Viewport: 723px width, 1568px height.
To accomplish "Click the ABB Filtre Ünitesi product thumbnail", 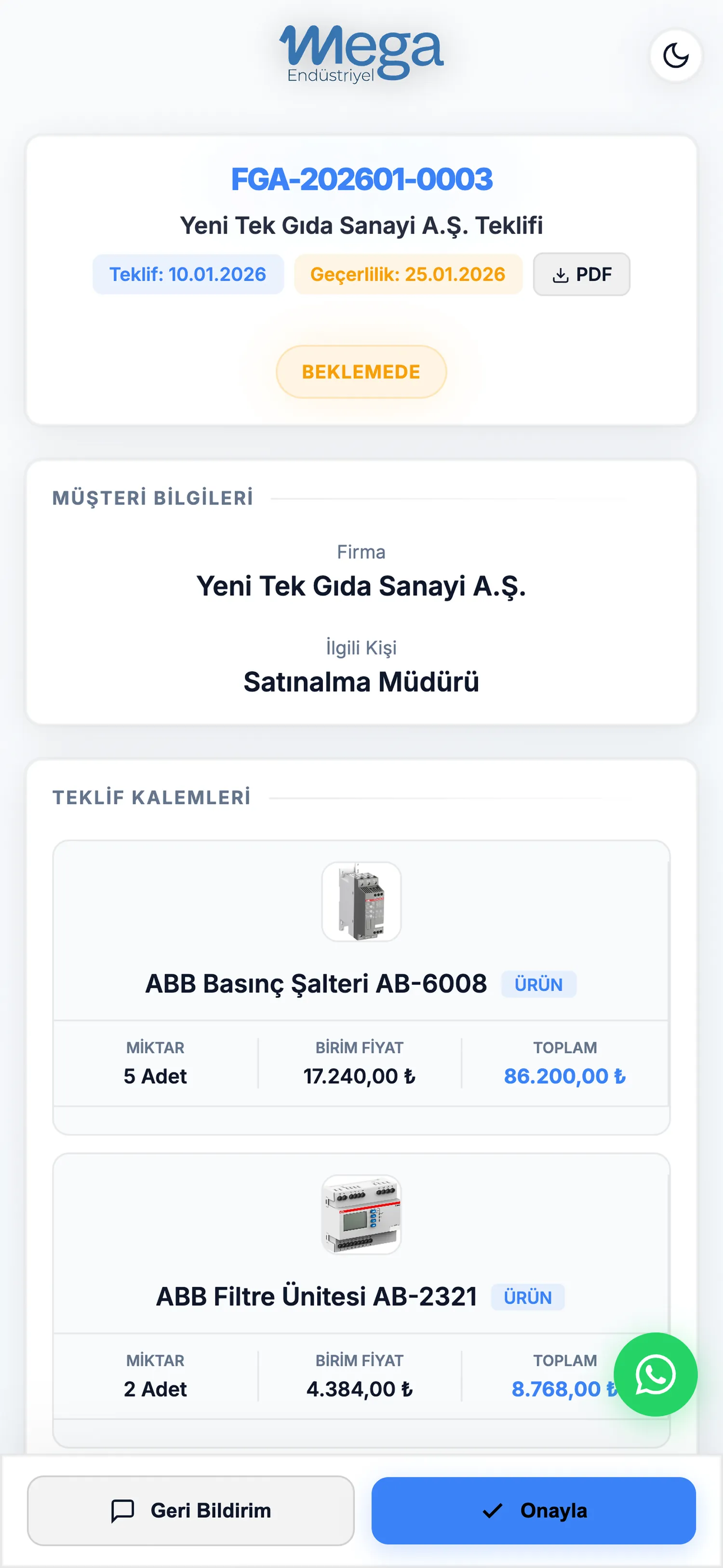I will coord(361,1214).
